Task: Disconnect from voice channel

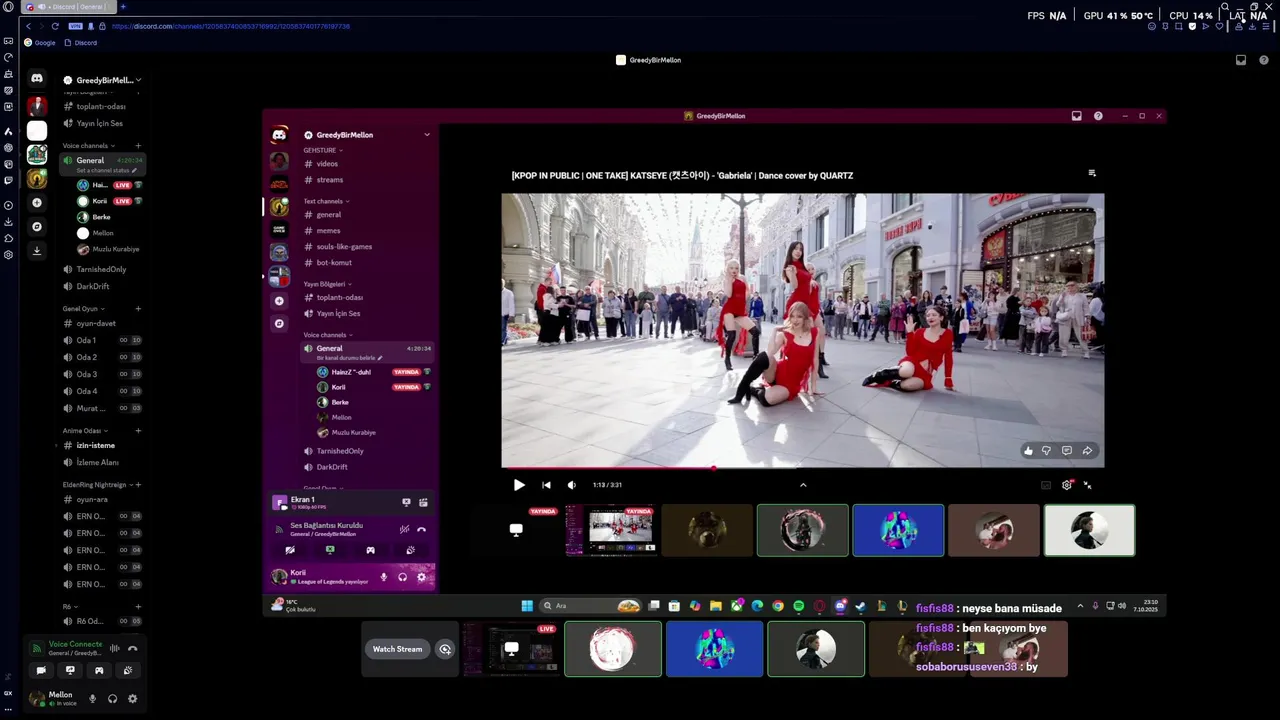Action: pos(132,648)
